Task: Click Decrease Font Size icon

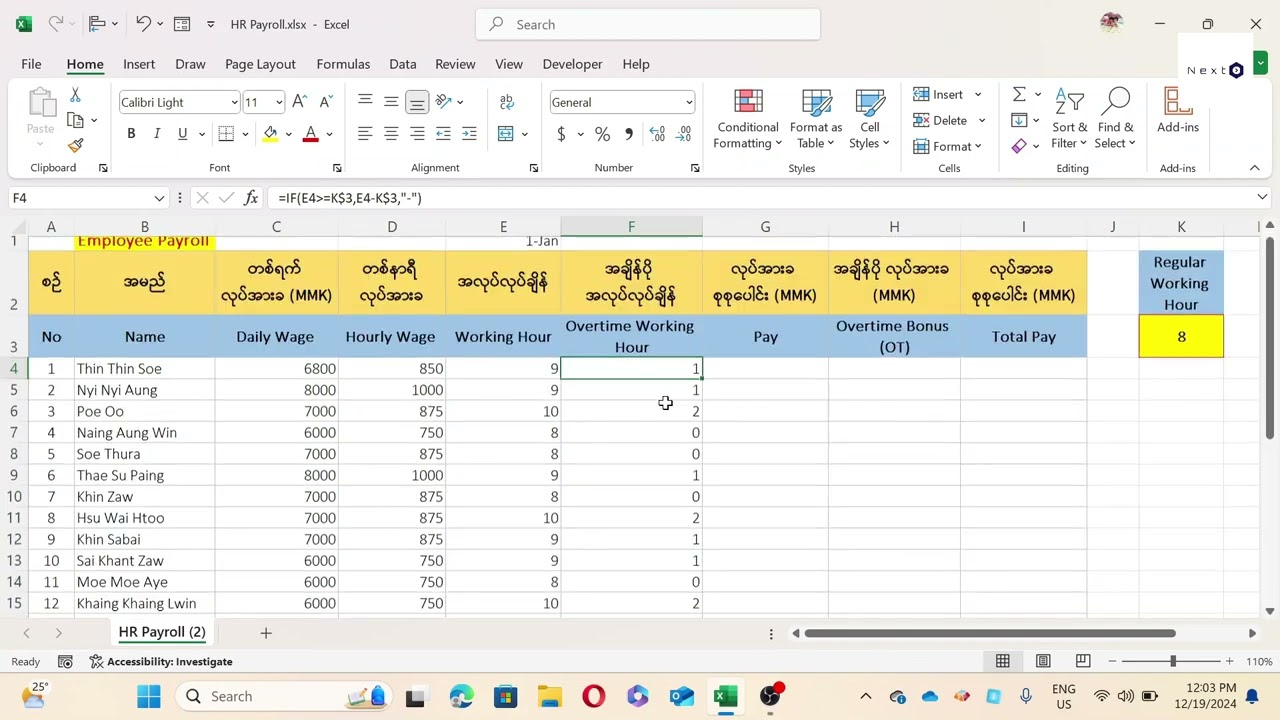Action: (326, 102)
